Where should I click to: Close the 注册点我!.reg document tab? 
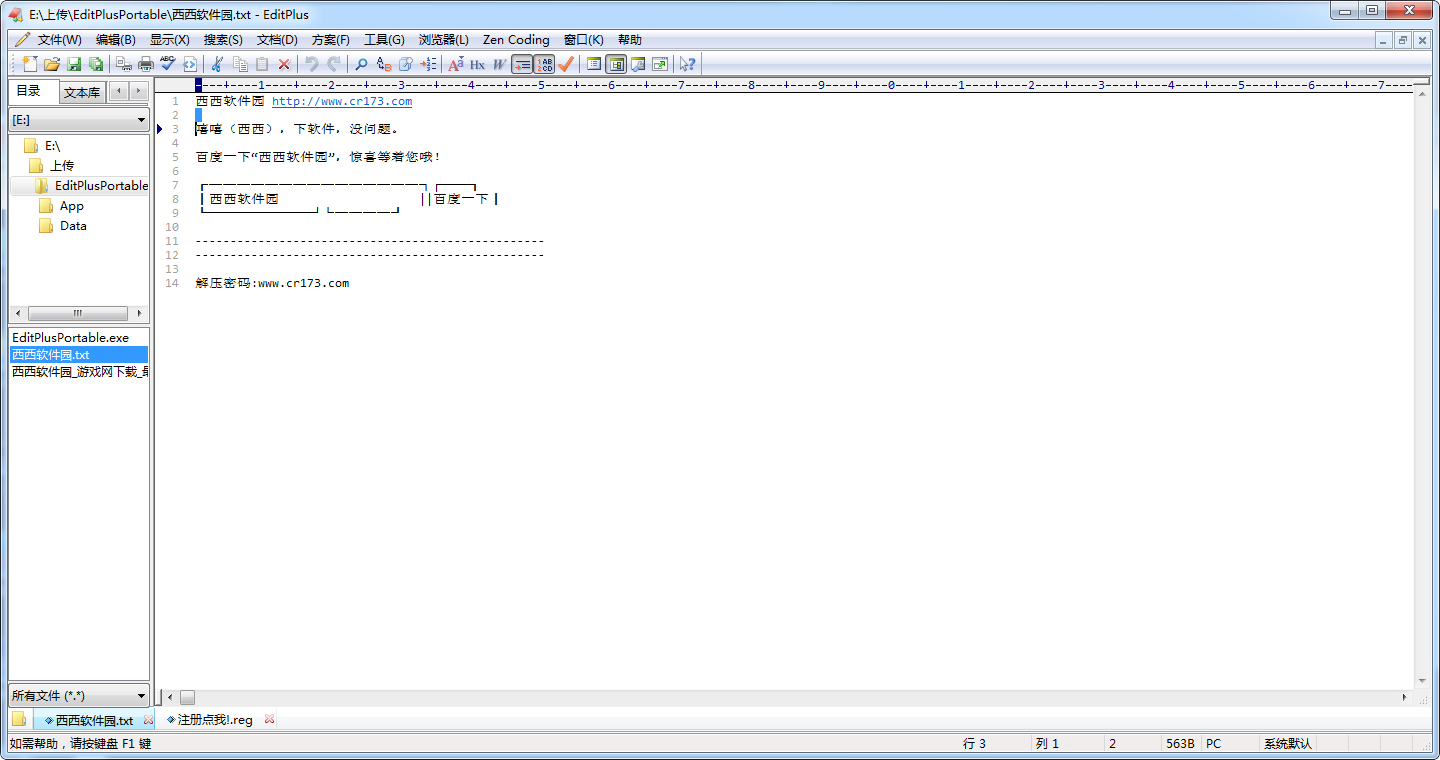(269, 720)
